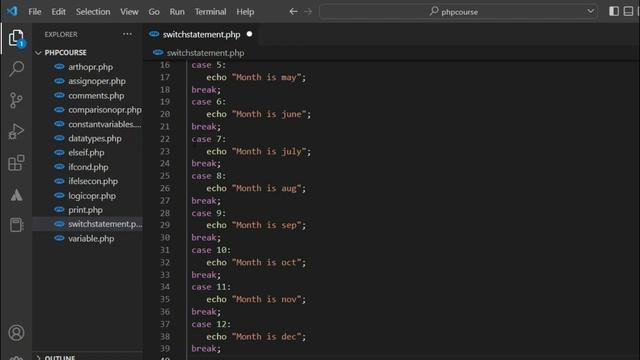Go back with the left arrow
The height and width of the screenshot is (360, 640).
(293, 11)
